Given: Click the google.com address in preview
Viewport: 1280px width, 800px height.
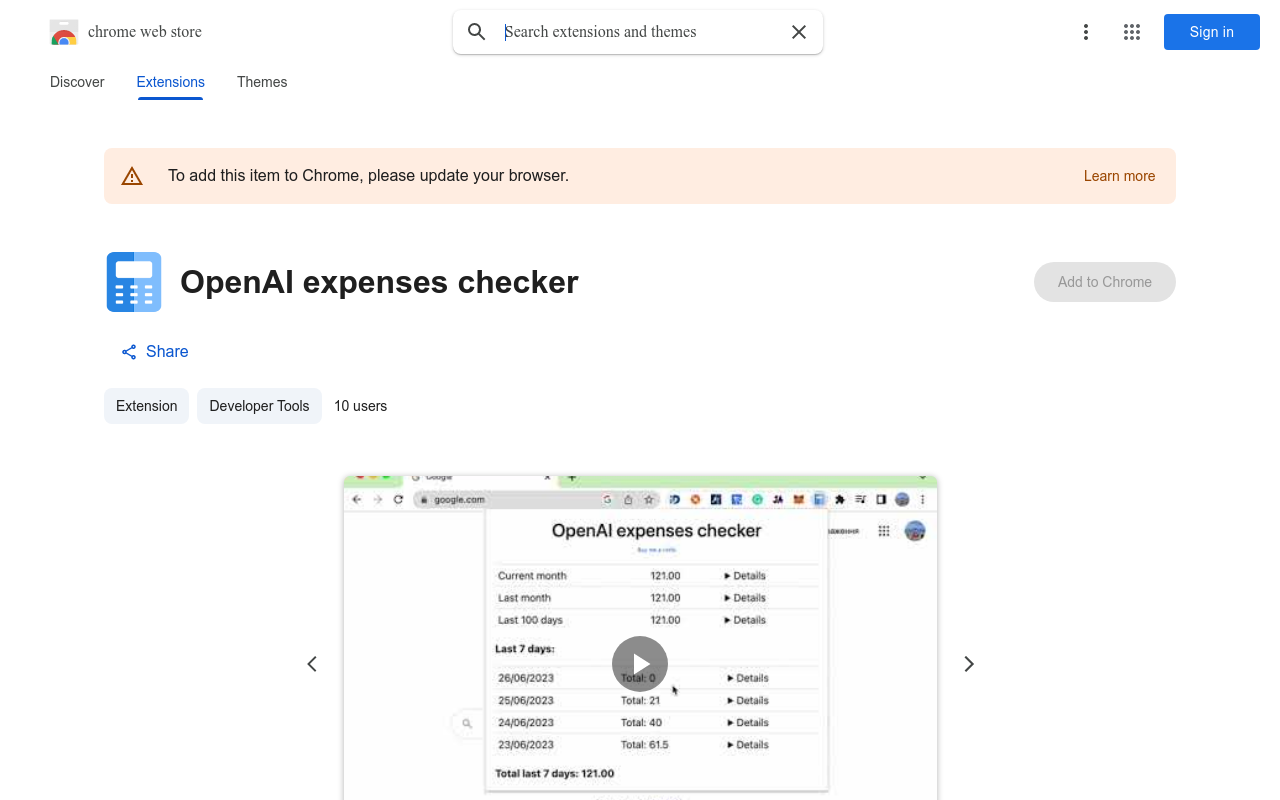Looking at the screenshot, I should [x=459, y=499].
